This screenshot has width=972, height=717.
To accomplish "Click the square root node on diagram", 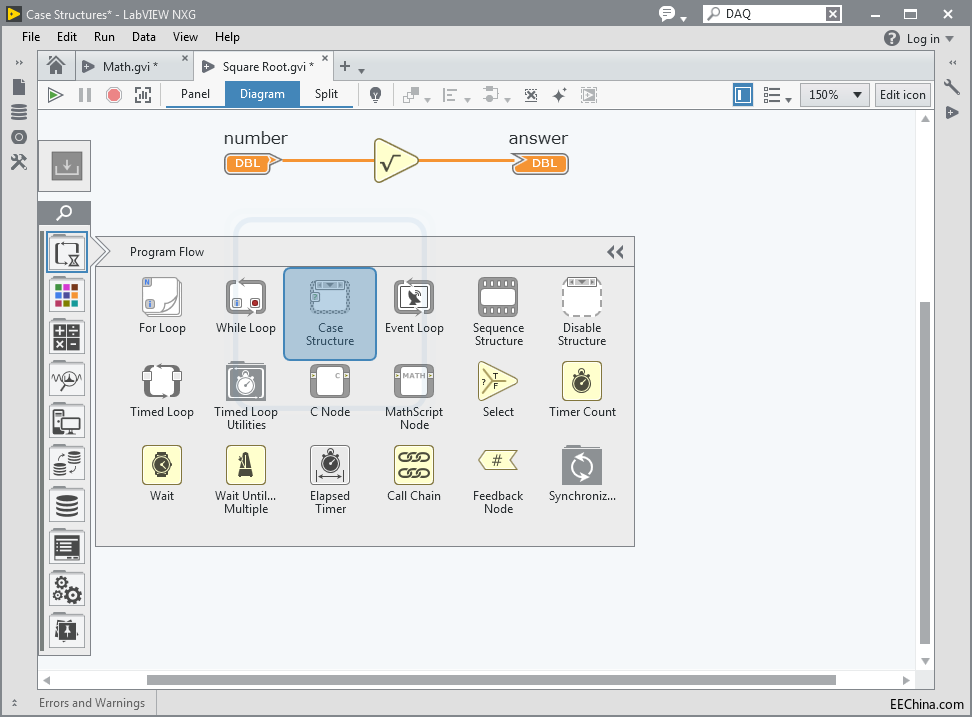I will (395, 161).
